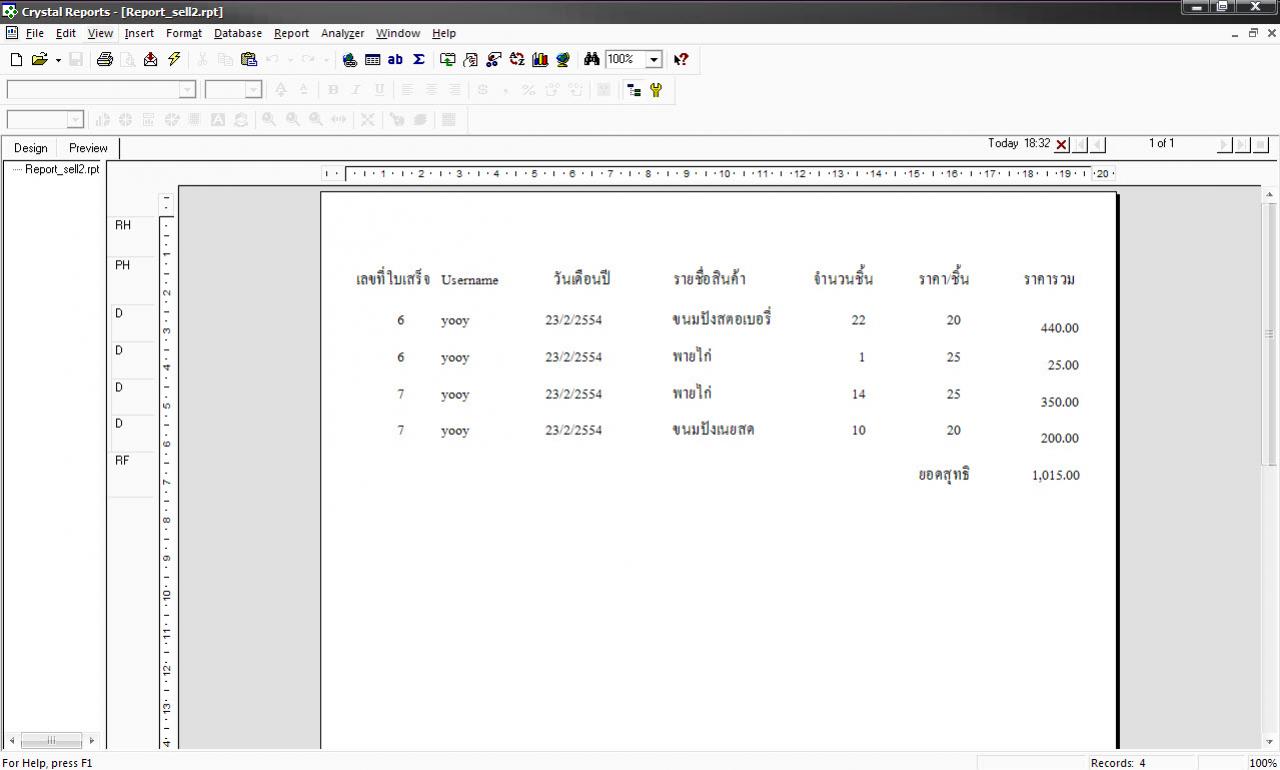Viewport: 1280px width, 770px height.
Task: Open the Database menu
Action: tap(238, 33)
